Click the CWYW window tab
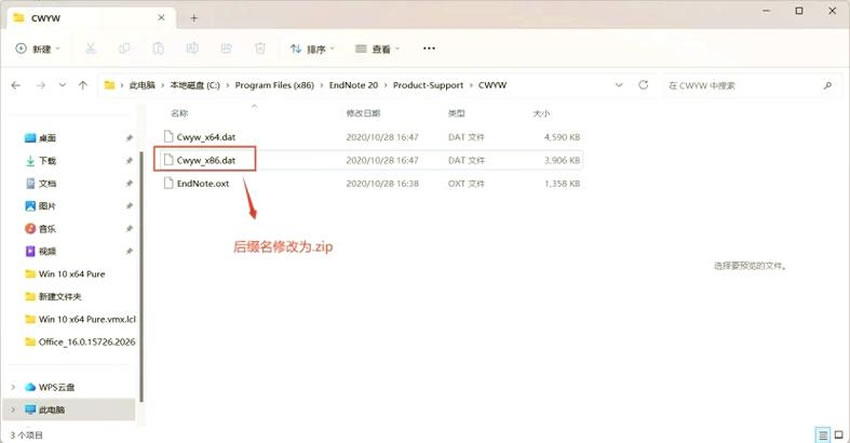850x443 pixels. [89, 18]
